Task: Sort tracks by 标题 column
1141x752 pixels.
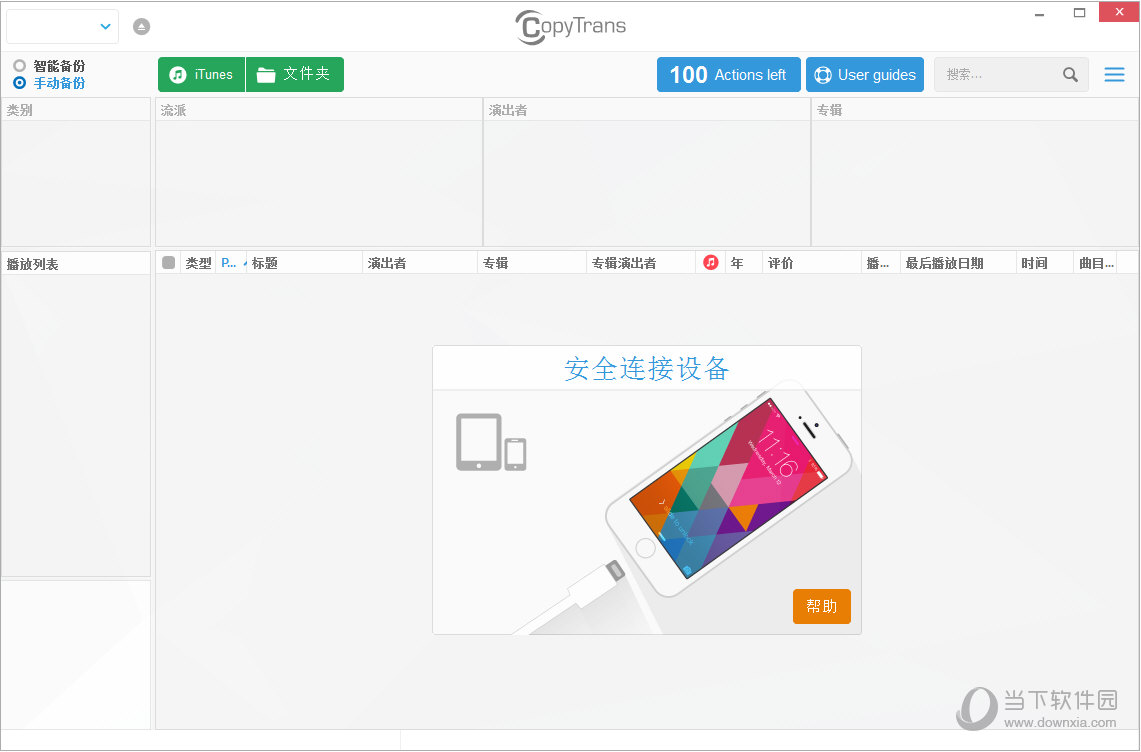Action: [304, 263]
